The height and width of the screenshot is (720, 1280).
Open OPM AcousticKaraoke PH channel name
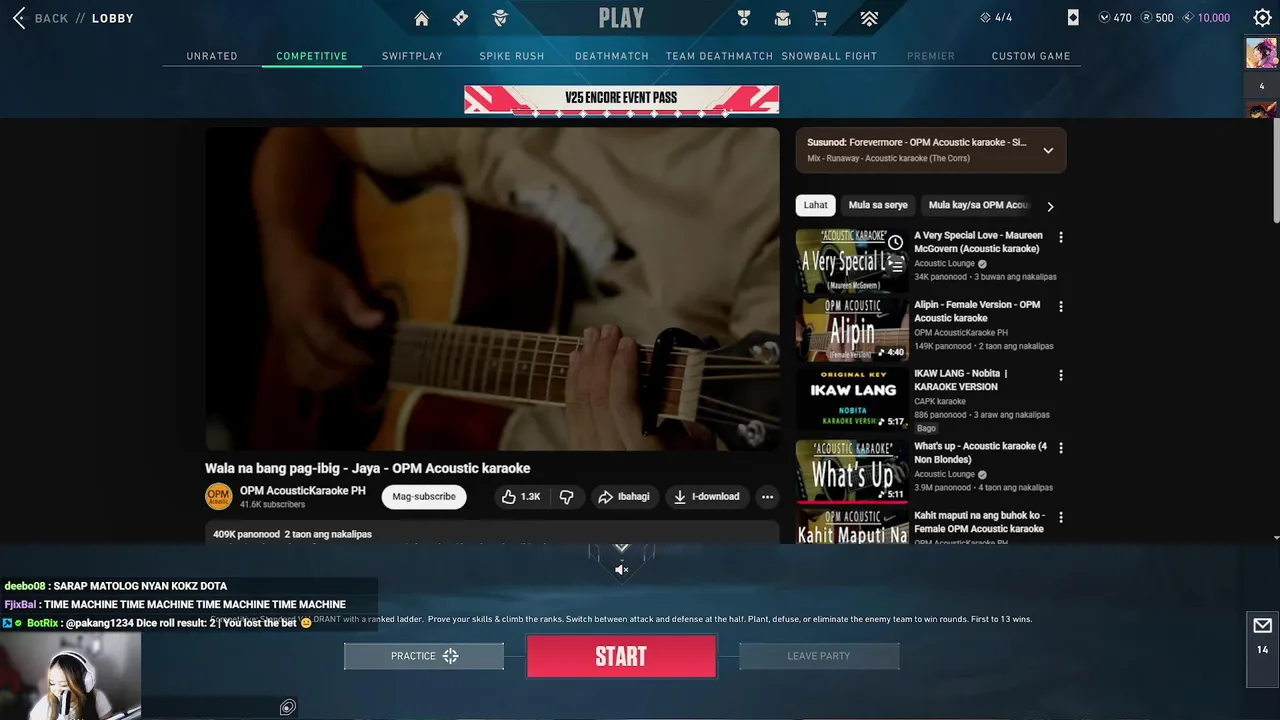[x=303, y=491]
